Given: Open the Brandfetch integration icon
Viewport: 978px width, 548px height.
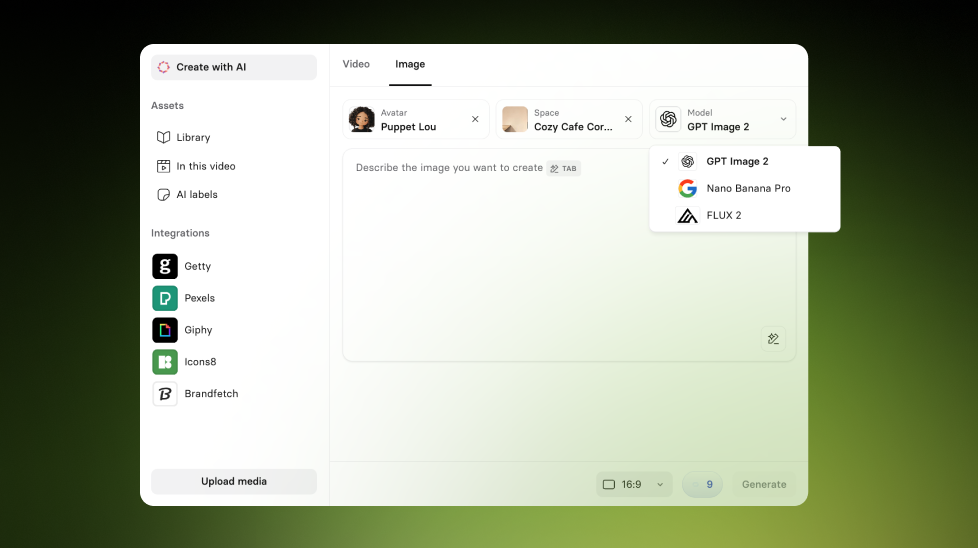Looking at the screenshot, I should pos(165,394).
